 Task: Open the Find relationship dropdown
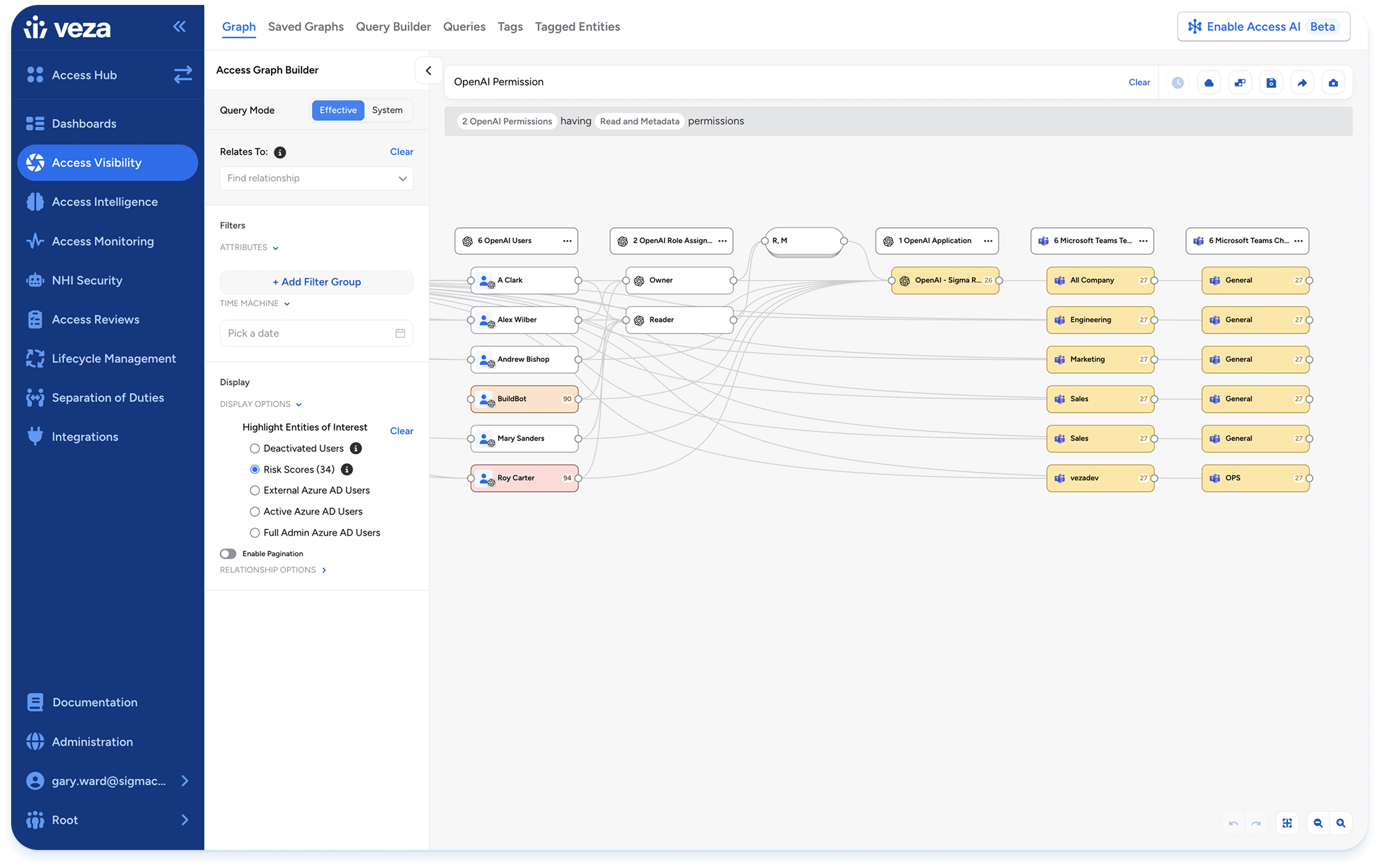[x=316, y=178]
